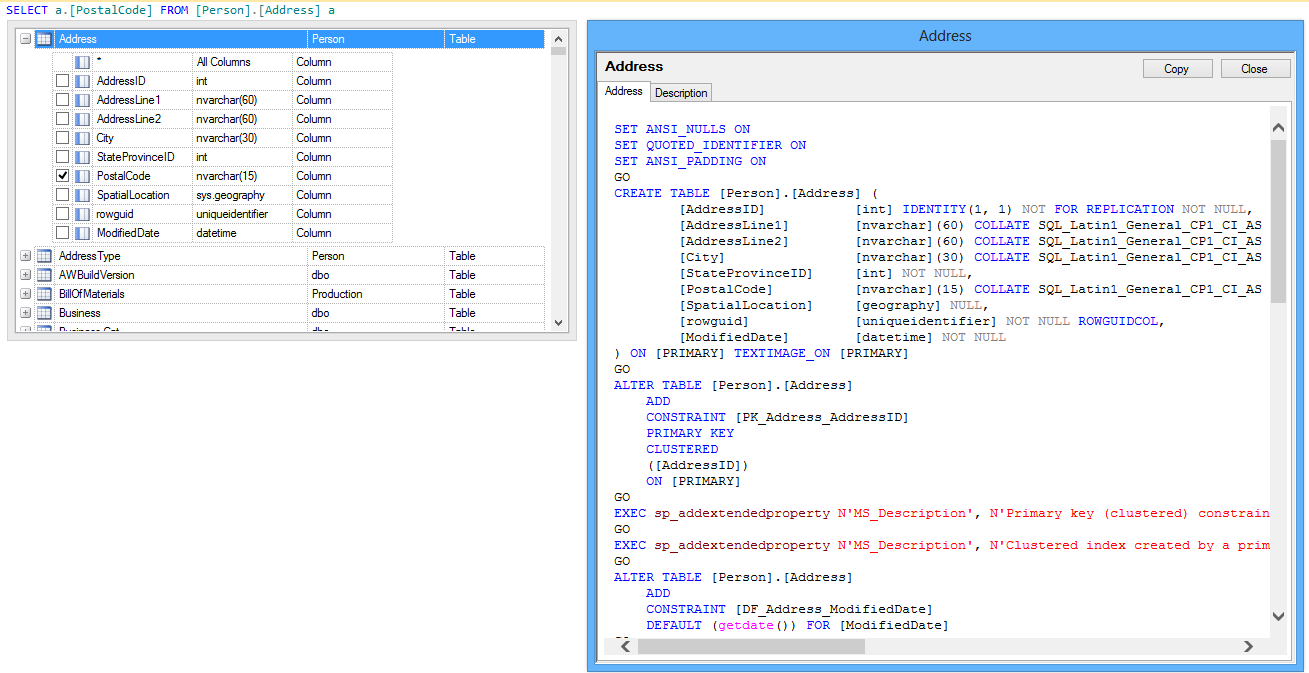Click the SpatialLocation column icon
1309x673 pixels.
coord(83,195)
